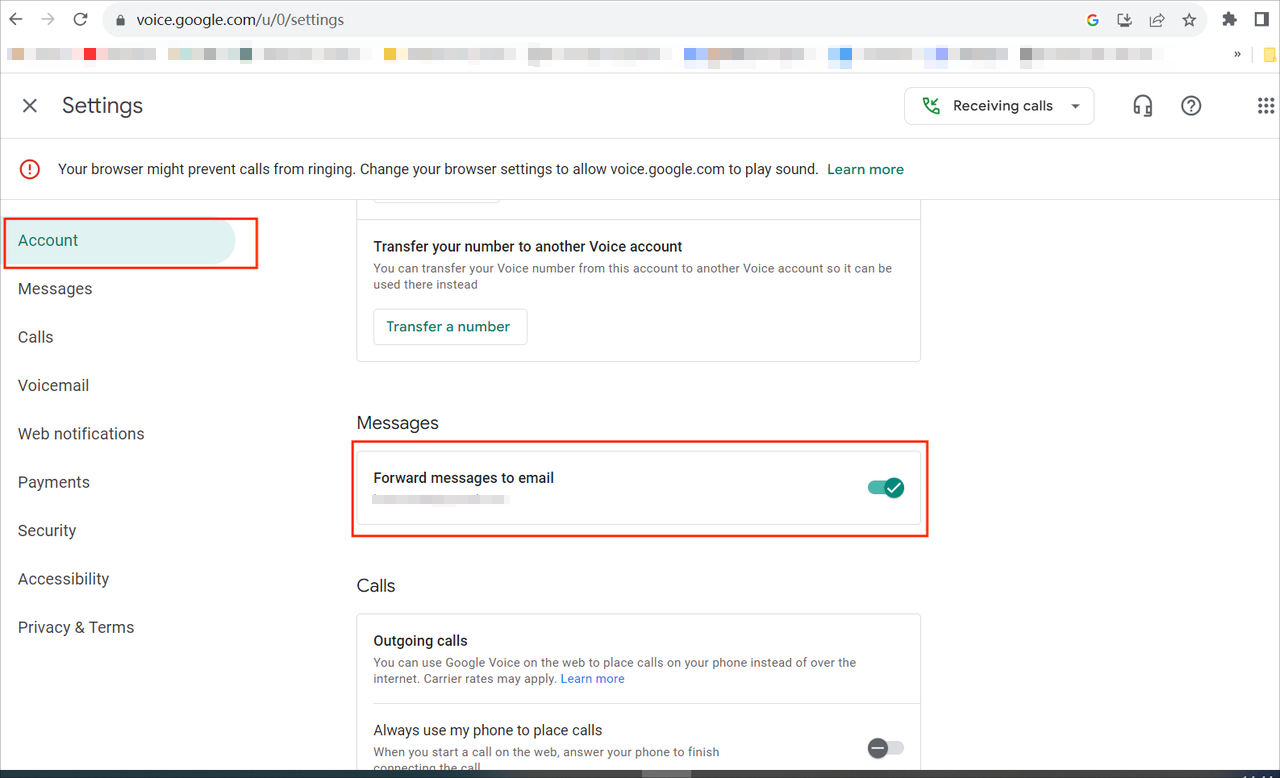Reload the page using browser refresh icon
This screenshot has width=1280, height=778.
click(80, 19)
